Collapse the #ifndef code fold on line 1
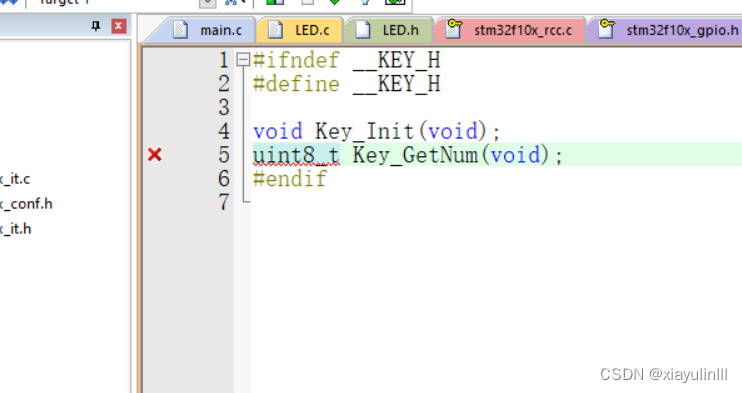The height and width of the screenshot is (393, 742). pyautogui.click(x=243, y=60)
